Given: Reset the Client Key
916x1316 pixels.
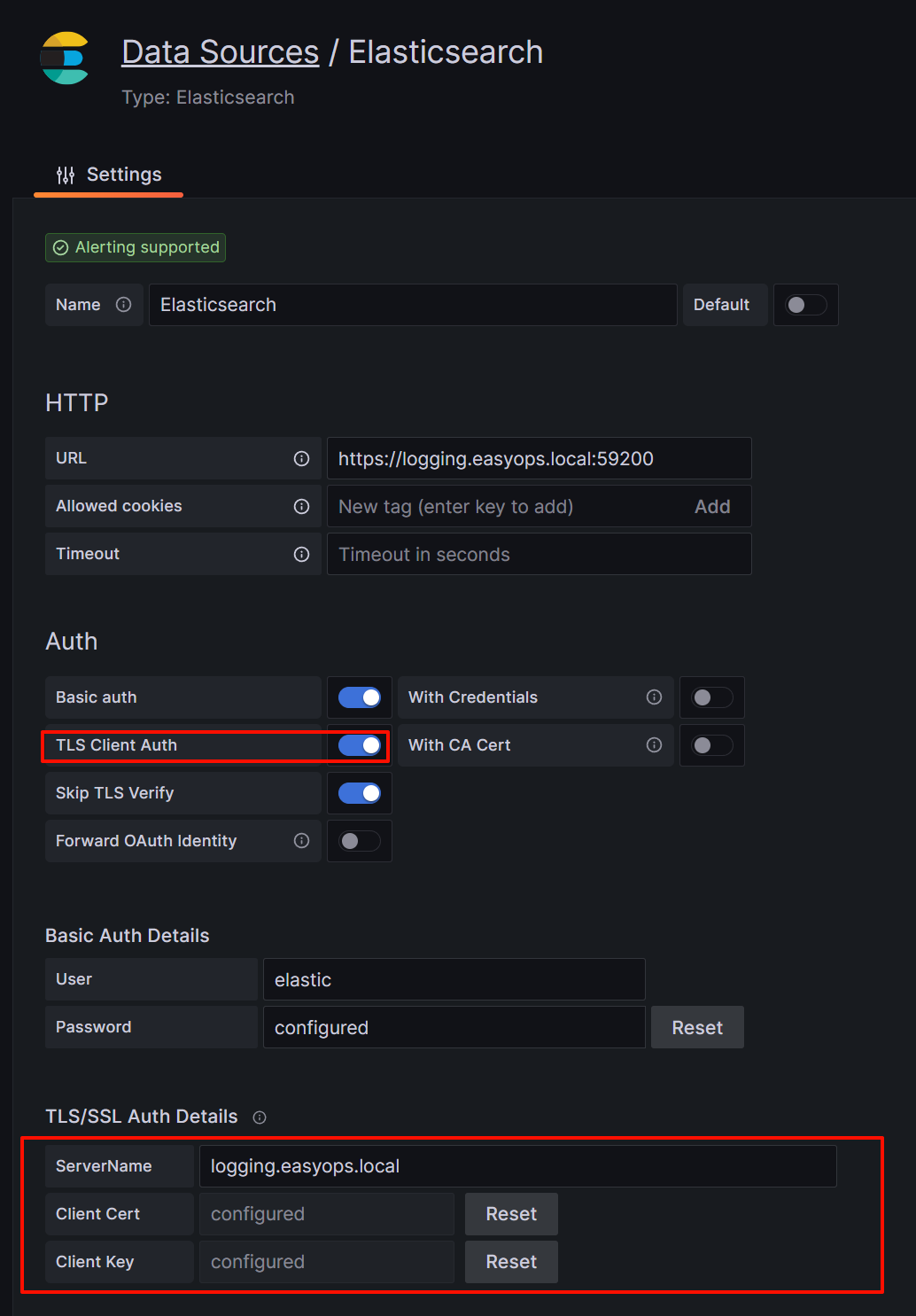Looking at the screenshot, I should click(511, 1262).
